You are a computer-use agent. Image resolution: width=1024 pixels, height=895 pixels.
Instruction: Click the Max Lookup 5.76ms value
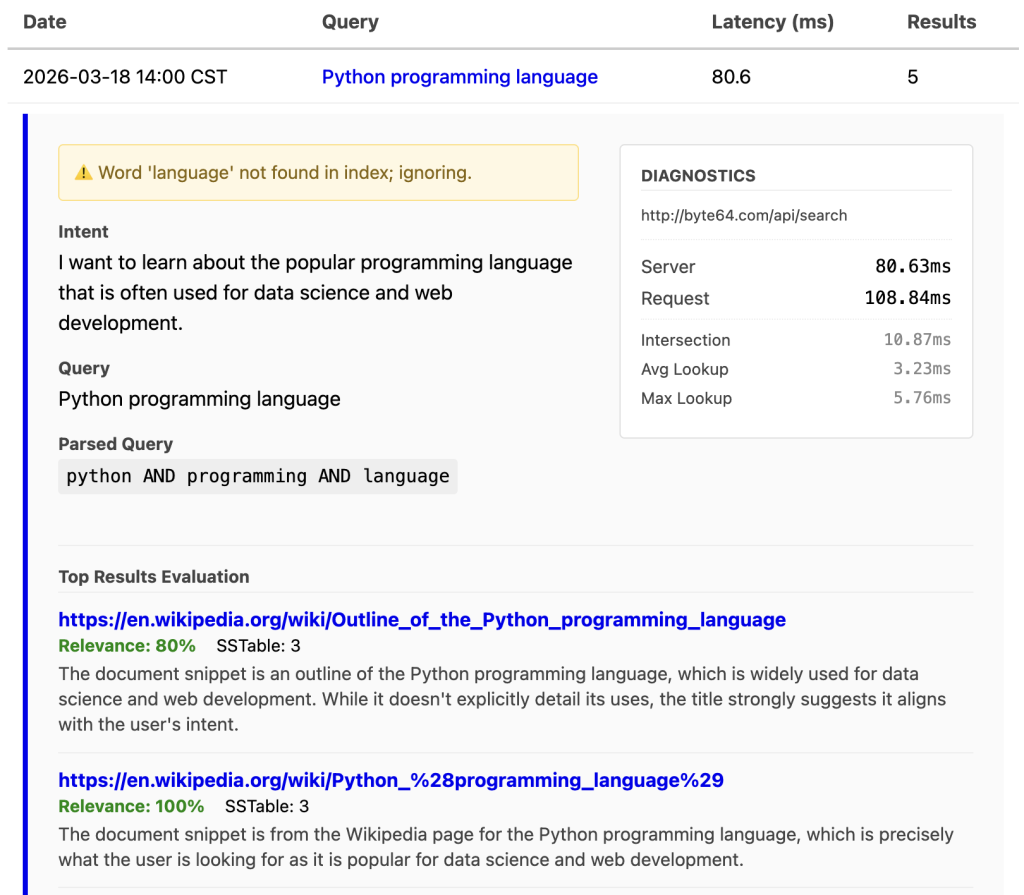point(921,398)
